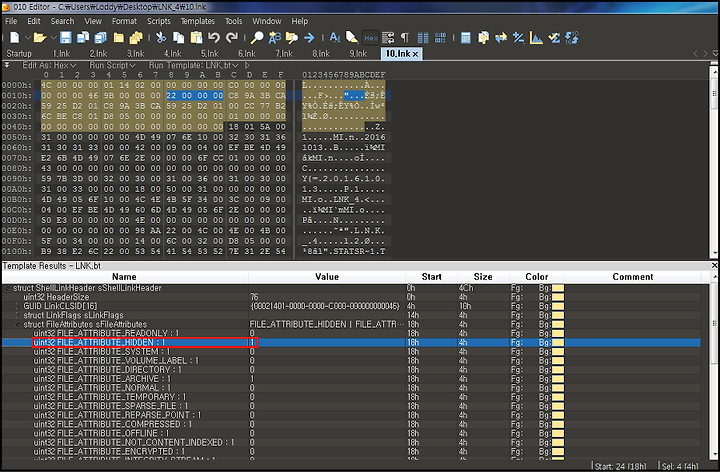This screenshot has width=720, height=472.
Task: Collapse the struct ShellLinkHeader tree node
Action: tap(7, 288)
